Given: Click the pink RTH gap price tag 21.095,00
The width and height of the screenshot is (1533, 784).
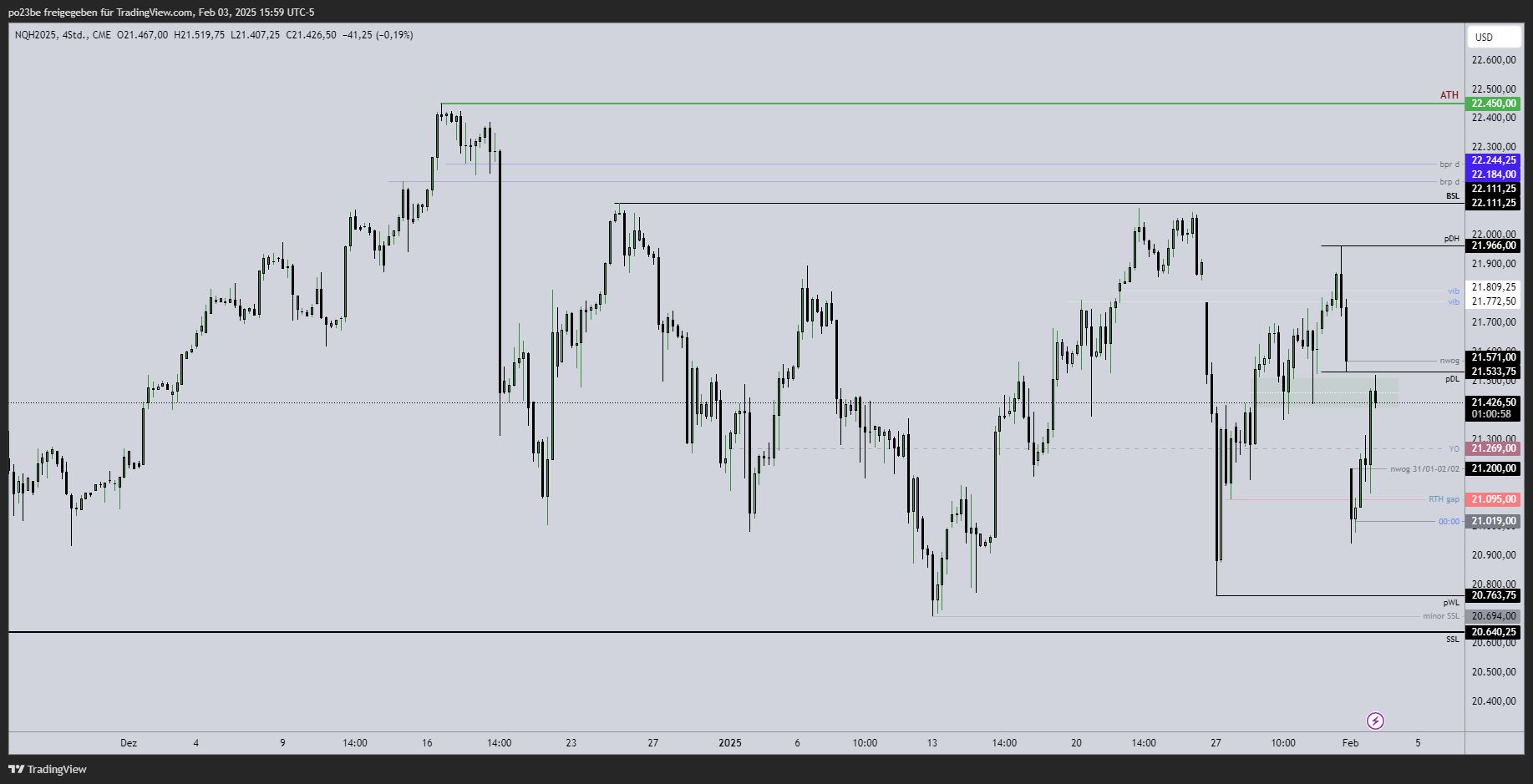Looking at the screenshot, I should (x=1493, y=499).
